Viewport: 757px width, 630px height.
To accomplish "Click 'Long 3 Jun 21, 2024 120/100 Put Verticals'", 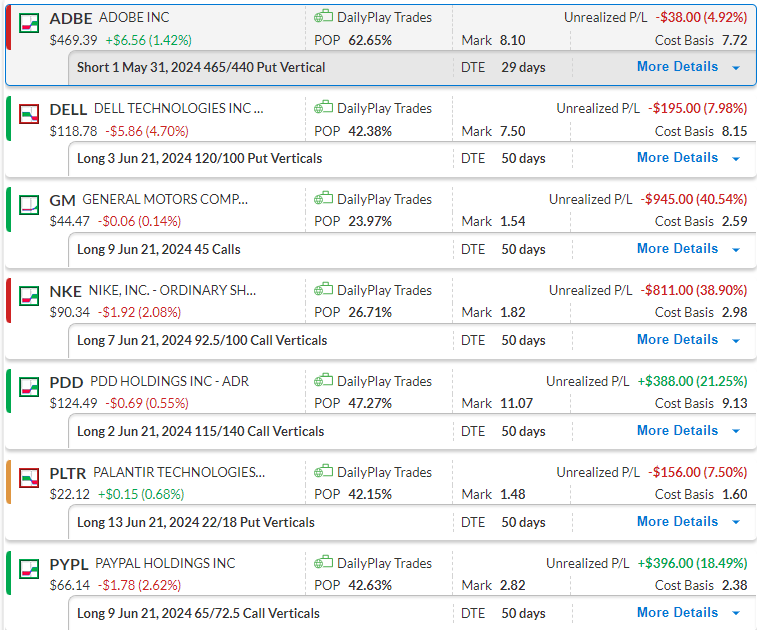I will click(199, 158).
